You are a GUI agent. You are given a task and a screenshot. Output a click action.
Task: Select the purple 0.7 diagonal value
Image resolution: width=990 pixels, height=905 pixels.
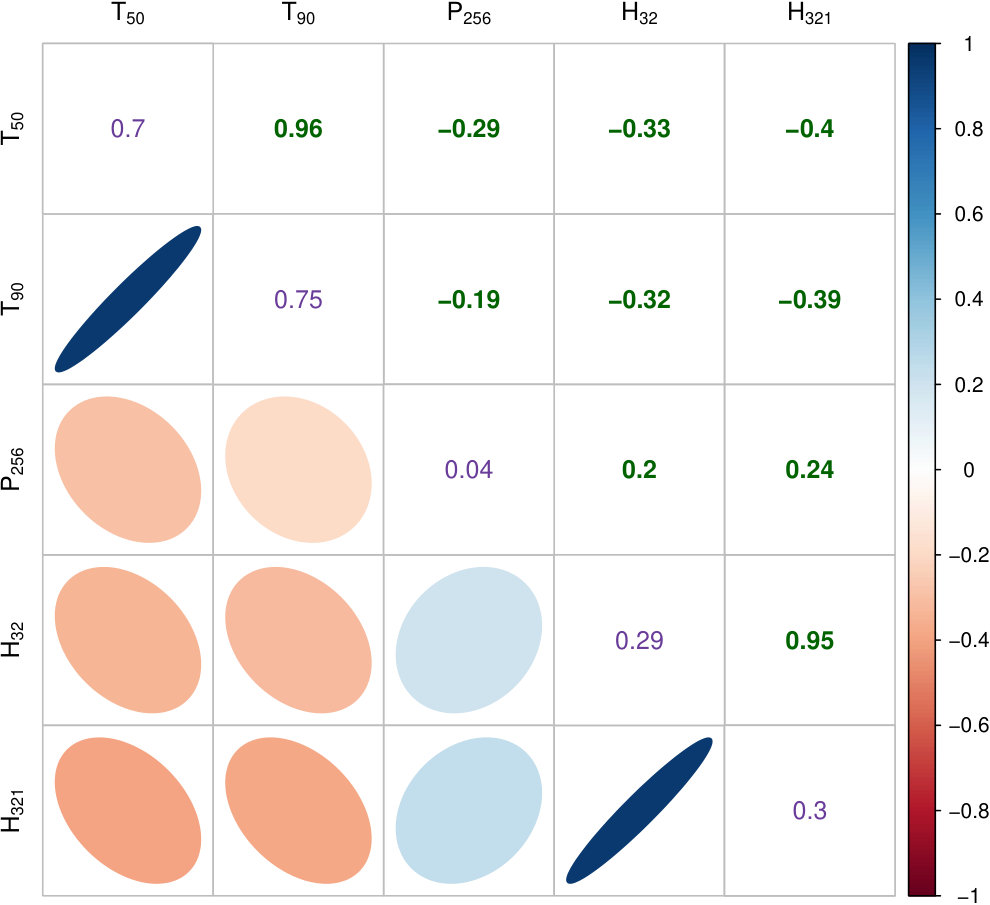128,129
